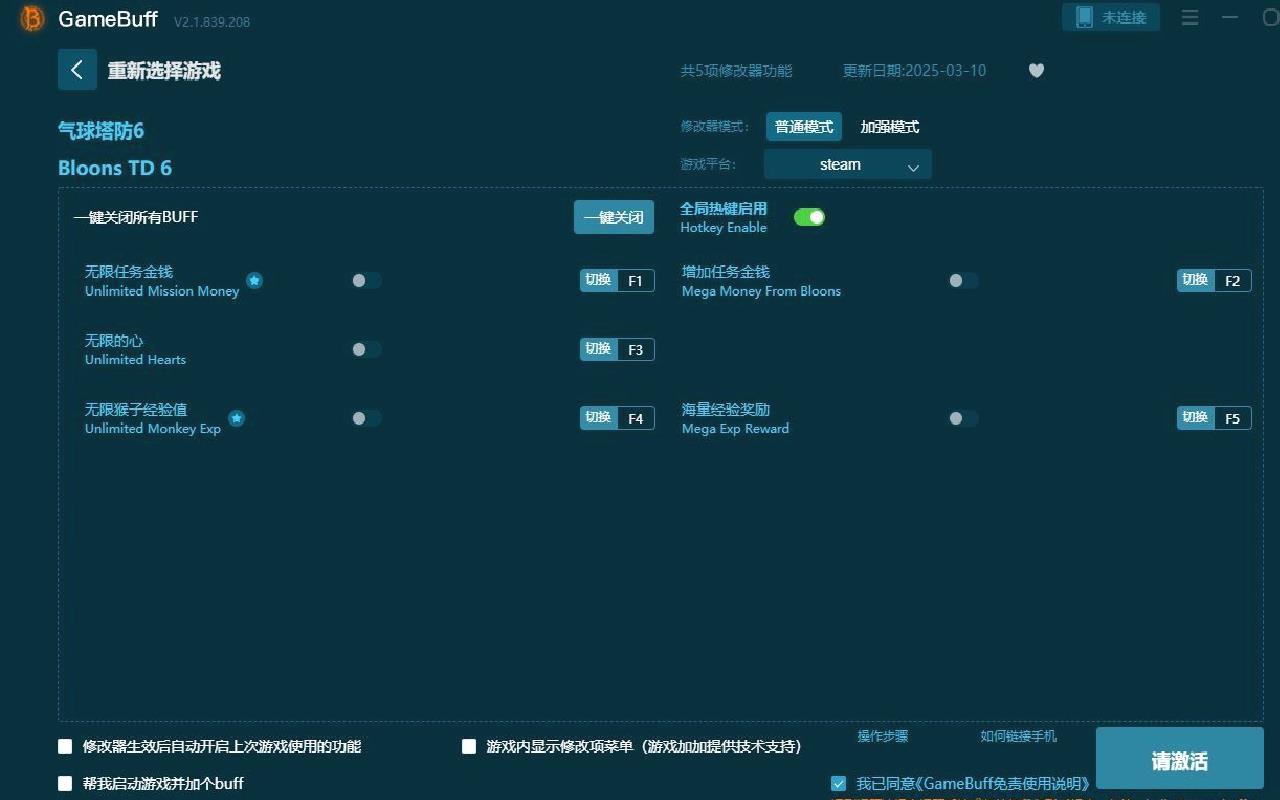Open the steam platform dropdown
Screen dimensions: 1280x800
[847, 164]
